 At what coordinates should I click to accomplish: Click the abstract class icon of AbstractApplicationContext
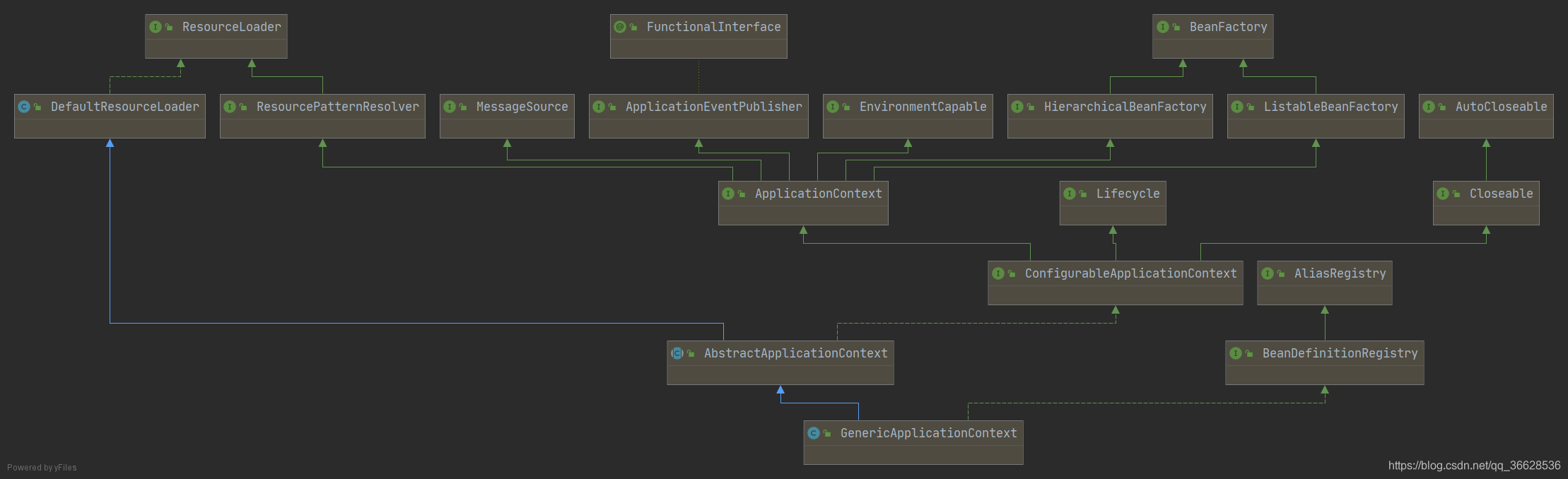pyautogui.click(x=677, y=353)
